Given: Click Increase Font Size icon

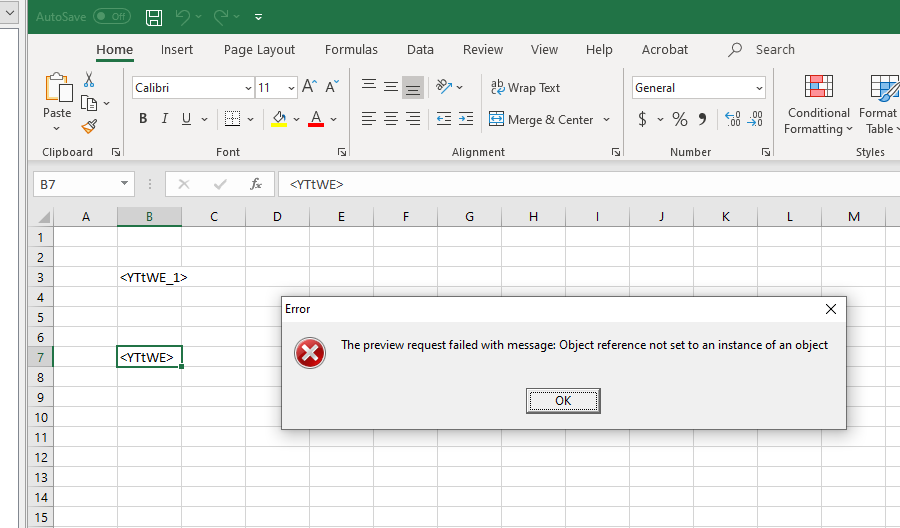Looking at the screenshot, I should coord(309,88).
